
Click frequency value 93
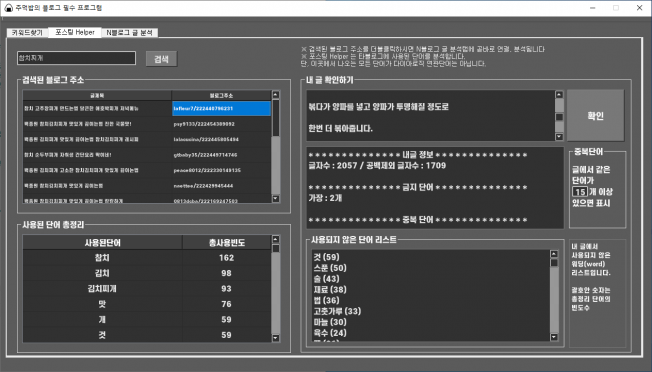coord(227,288)
